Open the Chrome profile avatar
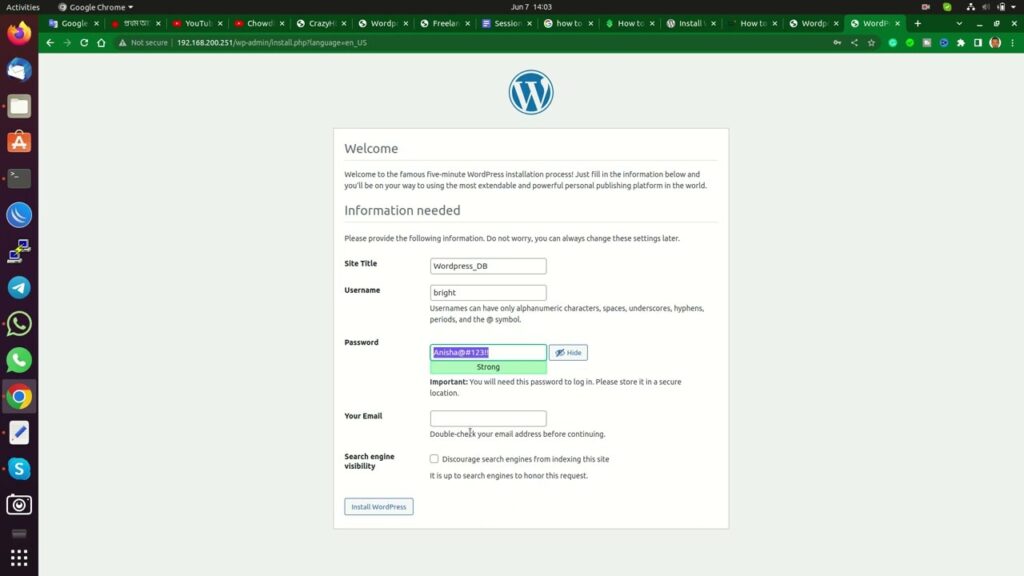Viewport: 1024px width, 576px height. (995, 42)
